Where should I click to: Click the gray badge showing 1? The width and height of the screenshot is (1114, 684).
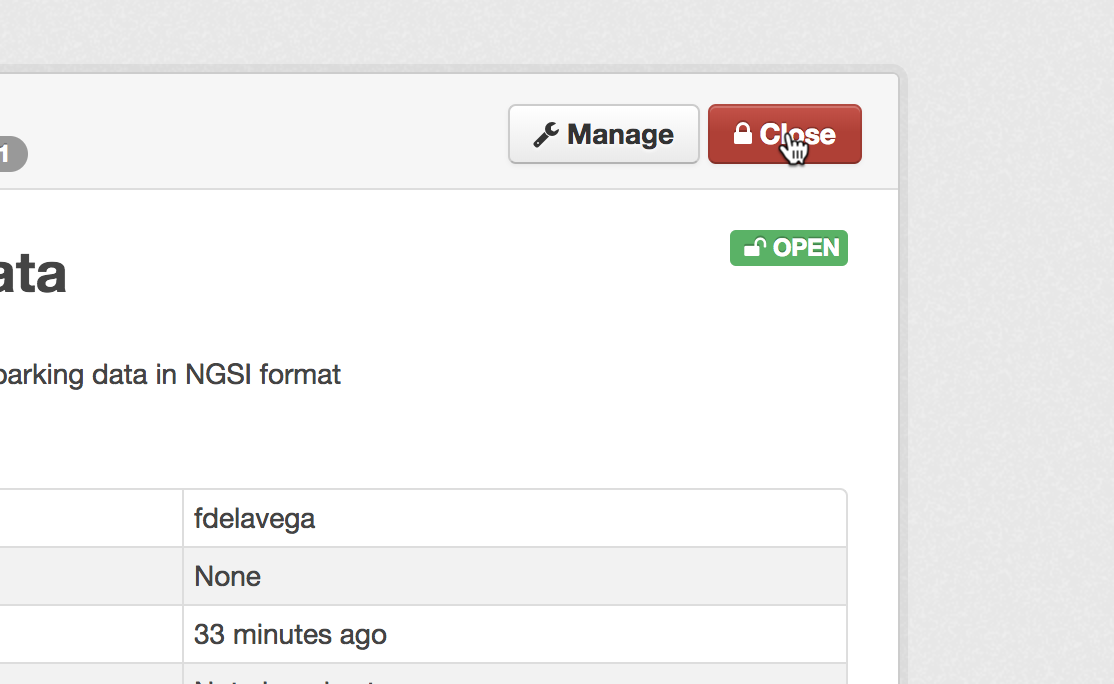[x=13, y=153]
